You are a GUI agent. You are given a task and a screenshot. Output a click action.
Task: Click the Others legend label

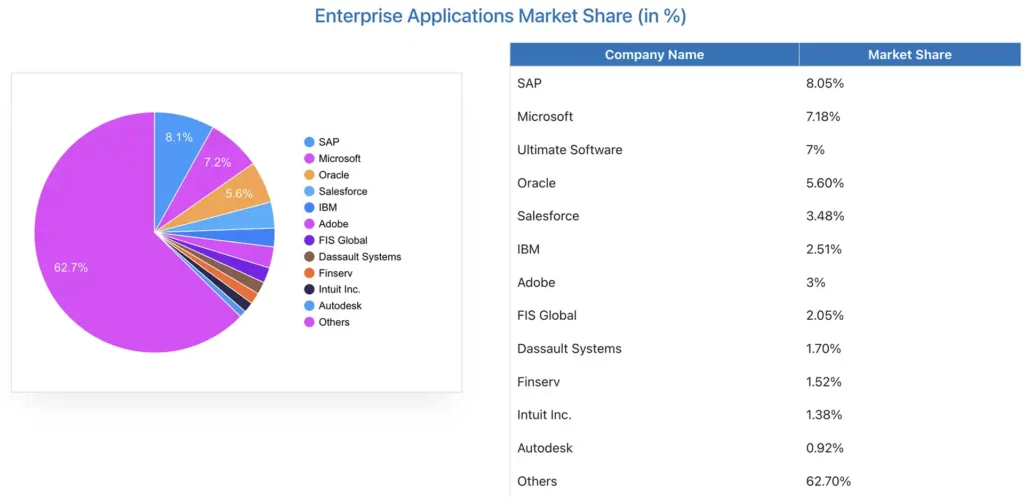334,322
